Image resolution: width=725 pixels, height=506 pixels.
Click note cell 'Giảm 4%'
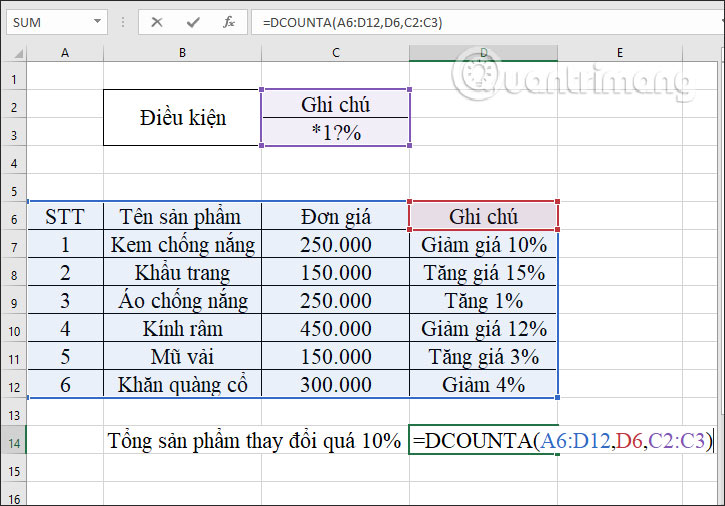(x=483, y=384)
